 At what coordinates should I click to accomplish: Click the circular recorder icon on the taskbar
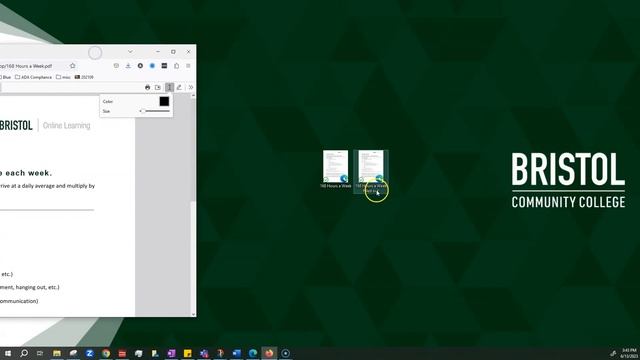(286, 353)
